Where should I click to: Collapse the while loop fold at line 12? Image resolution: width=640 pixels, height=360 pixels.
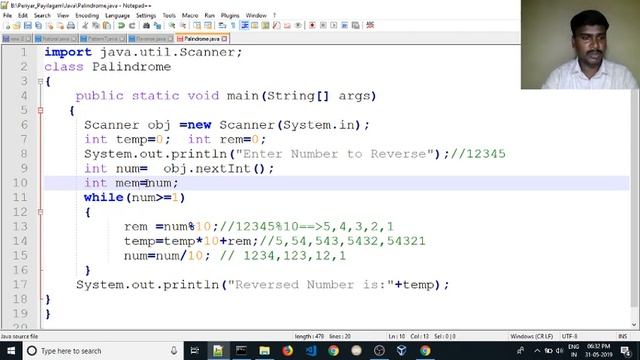40,212
